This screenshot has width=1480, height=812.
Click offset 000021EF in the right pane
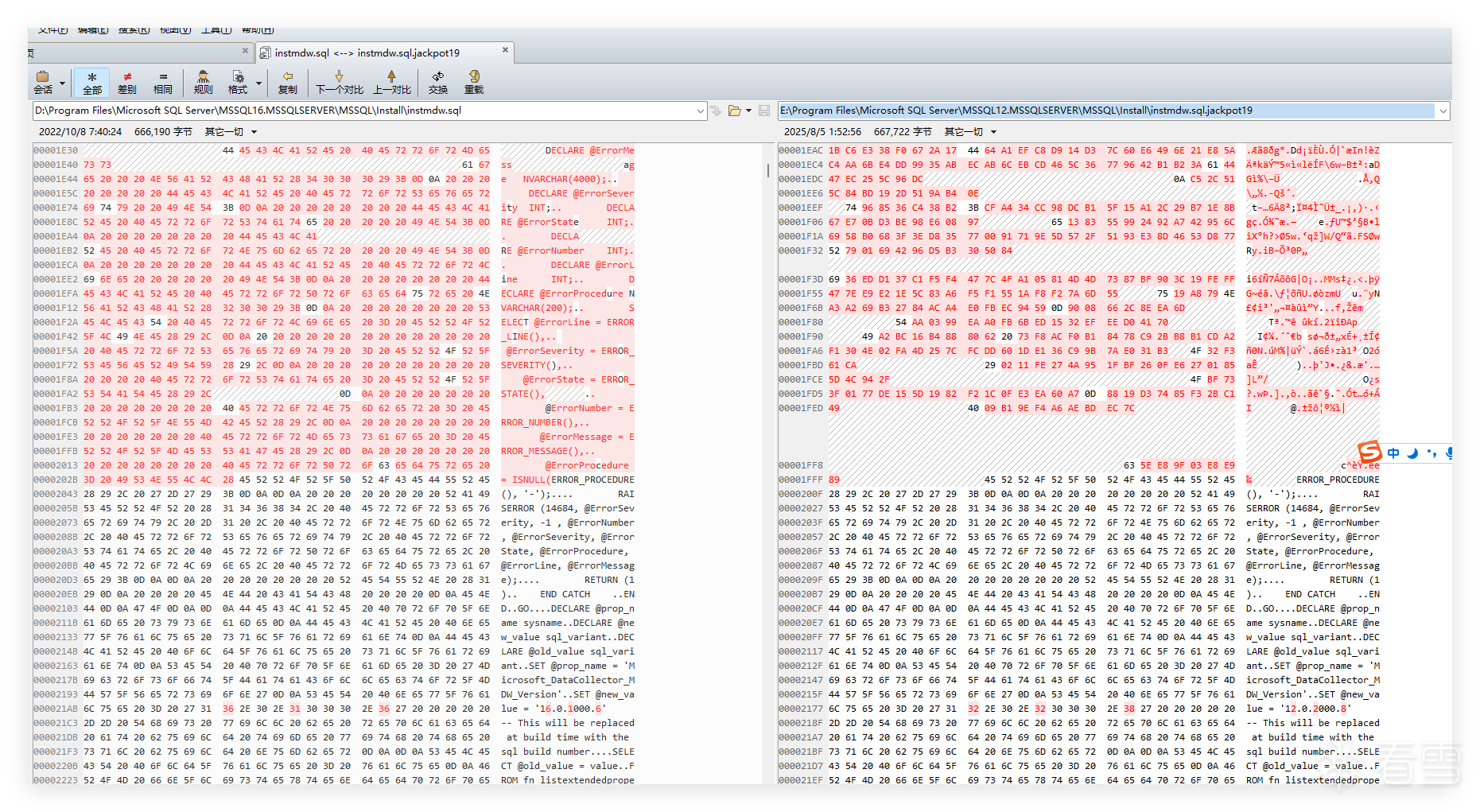(801, 780)
